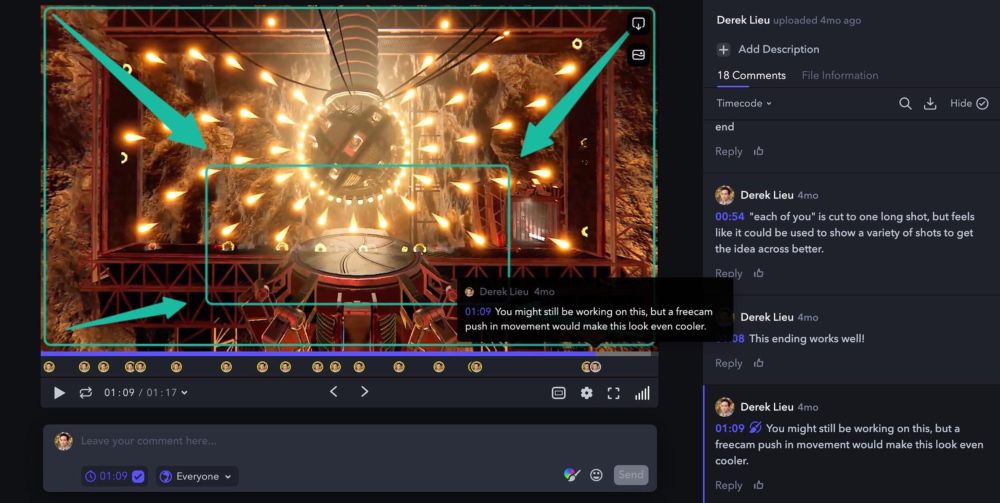
Task: Open the Everyone visibility dropdown
Action: [196, 476]
